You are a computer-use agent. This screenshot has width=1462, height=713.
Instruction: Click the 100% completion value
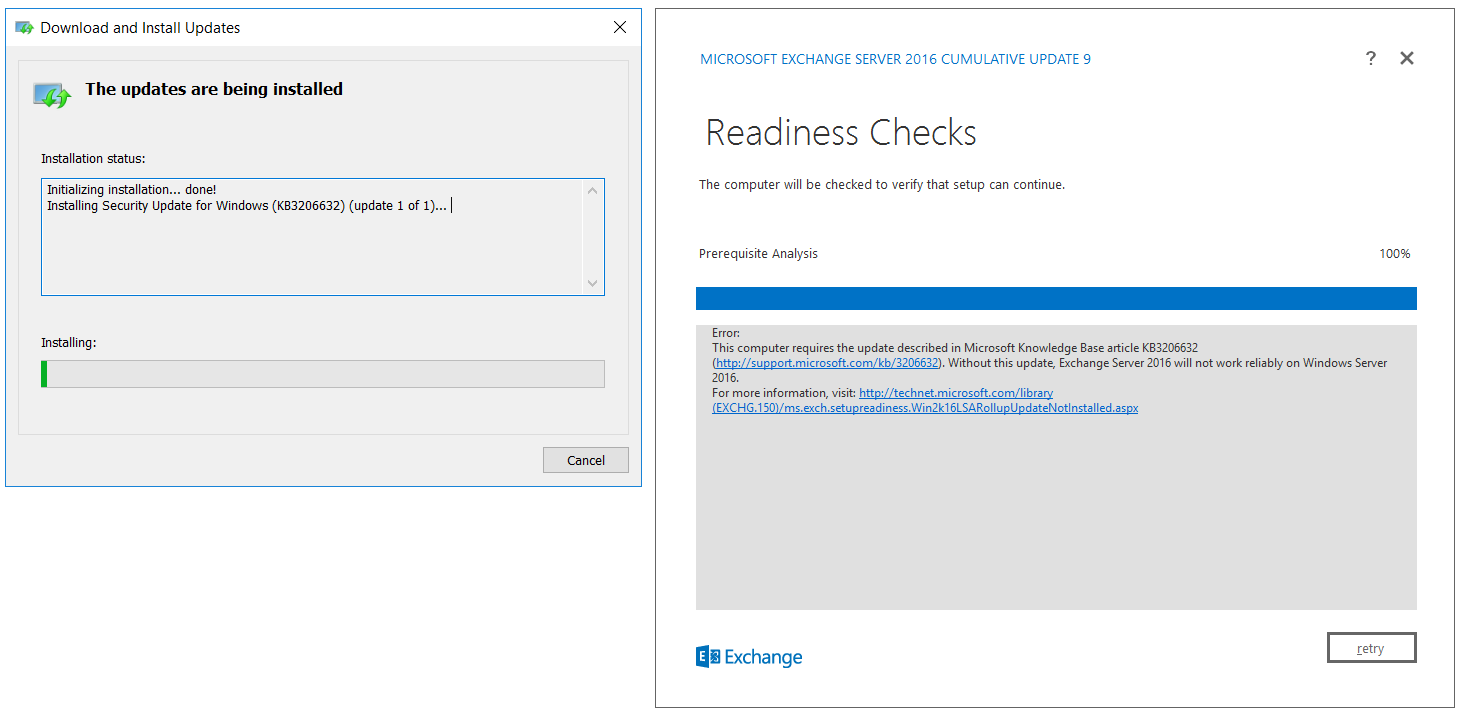[x=1394, y=254]
